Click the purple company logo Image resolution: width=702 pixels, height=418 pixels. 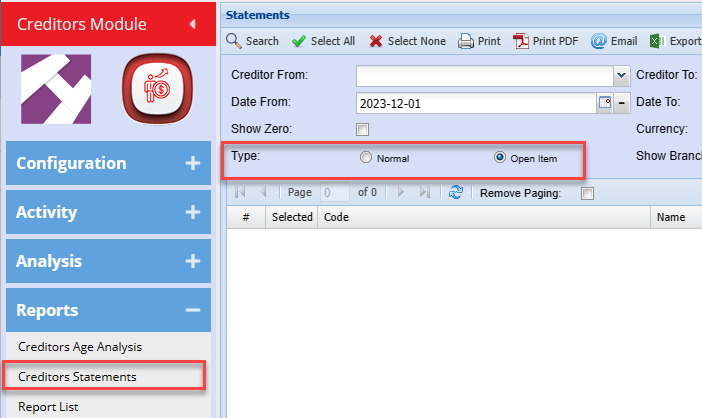[56, 89]
